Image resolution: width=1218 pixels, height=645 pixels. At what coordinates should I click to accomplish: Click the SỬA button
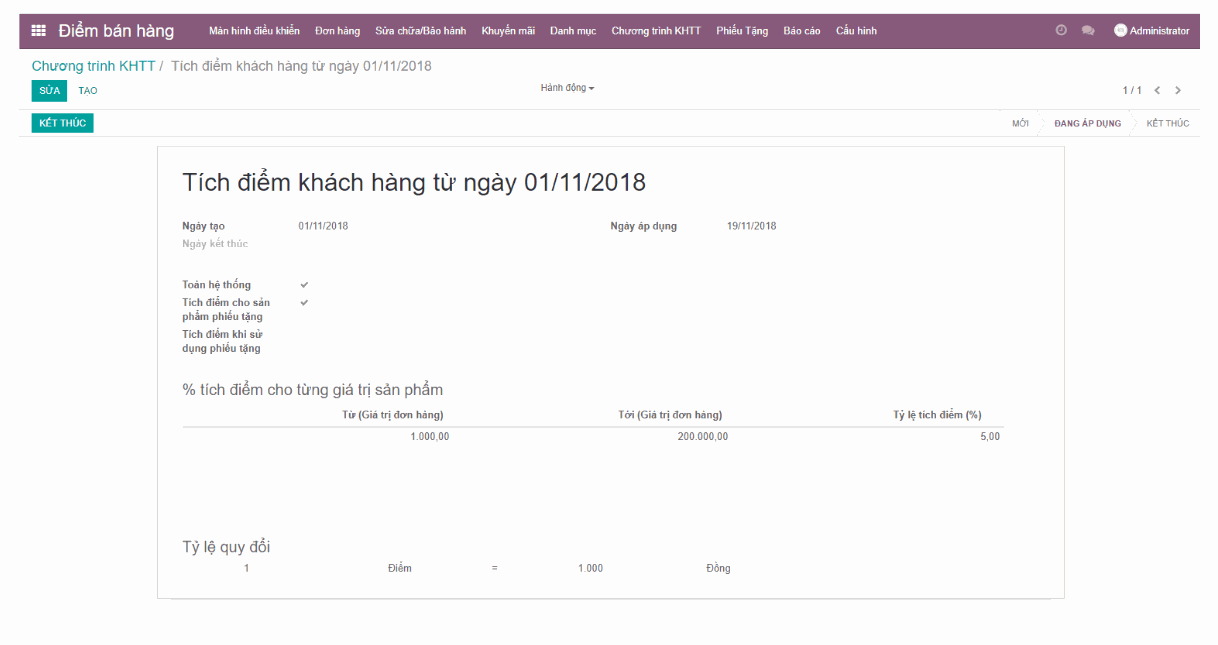[x=48, y=90]
